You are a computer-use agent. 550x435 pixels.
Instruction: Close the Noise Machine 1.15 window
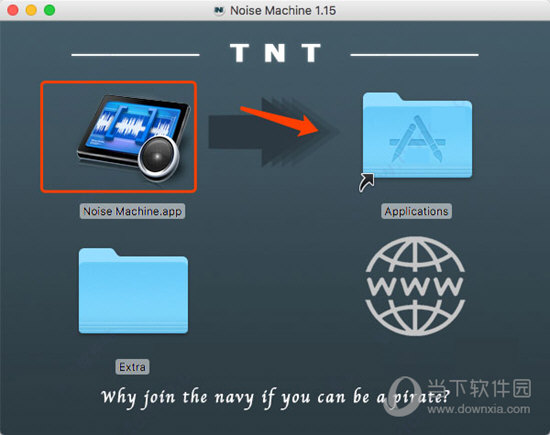(x=13, y=10)
